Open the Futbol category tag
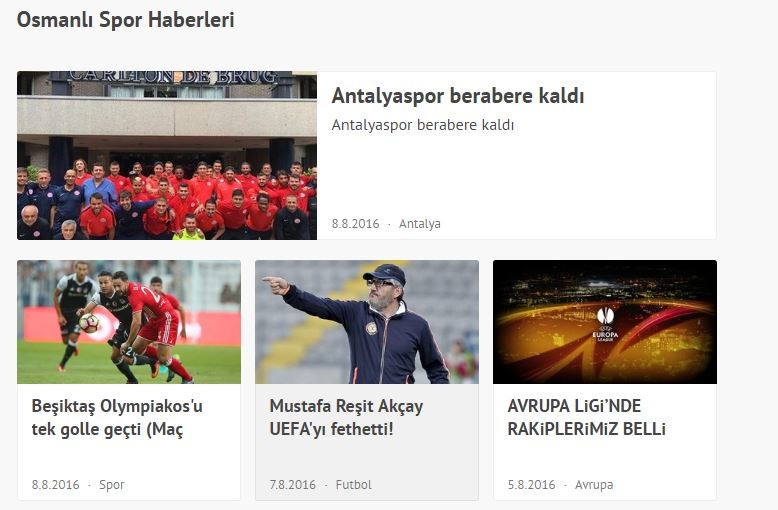Screen dimensions: 778x510 [x=354, y=484]
